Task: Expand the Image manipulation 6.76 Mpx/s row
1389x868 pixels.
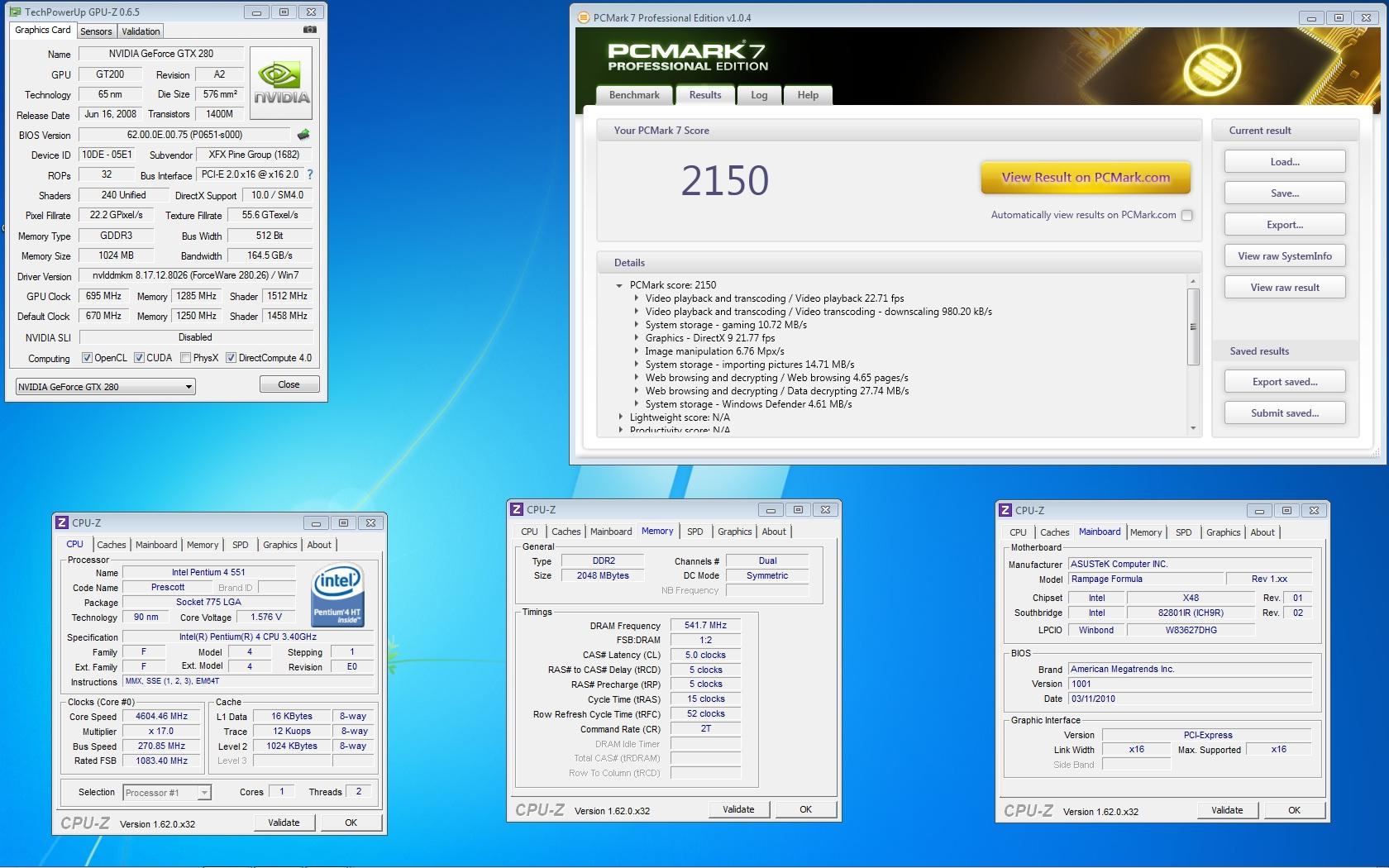Action: (x=637, y=351)
